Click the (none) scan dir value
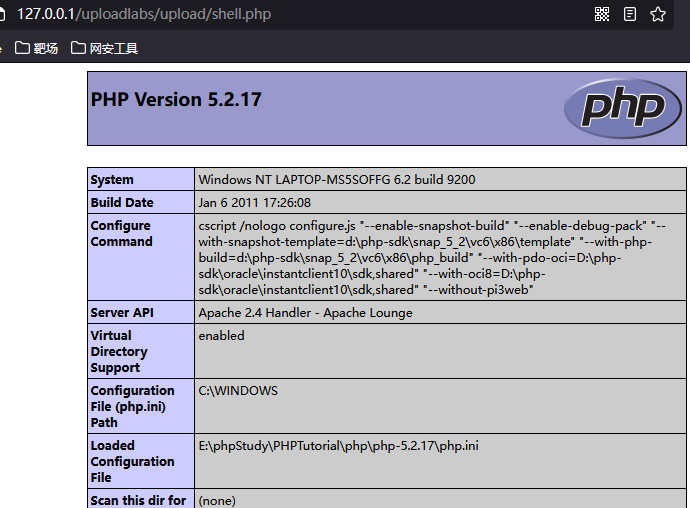This screenshot has width=690, height=508. coord(217,501)
